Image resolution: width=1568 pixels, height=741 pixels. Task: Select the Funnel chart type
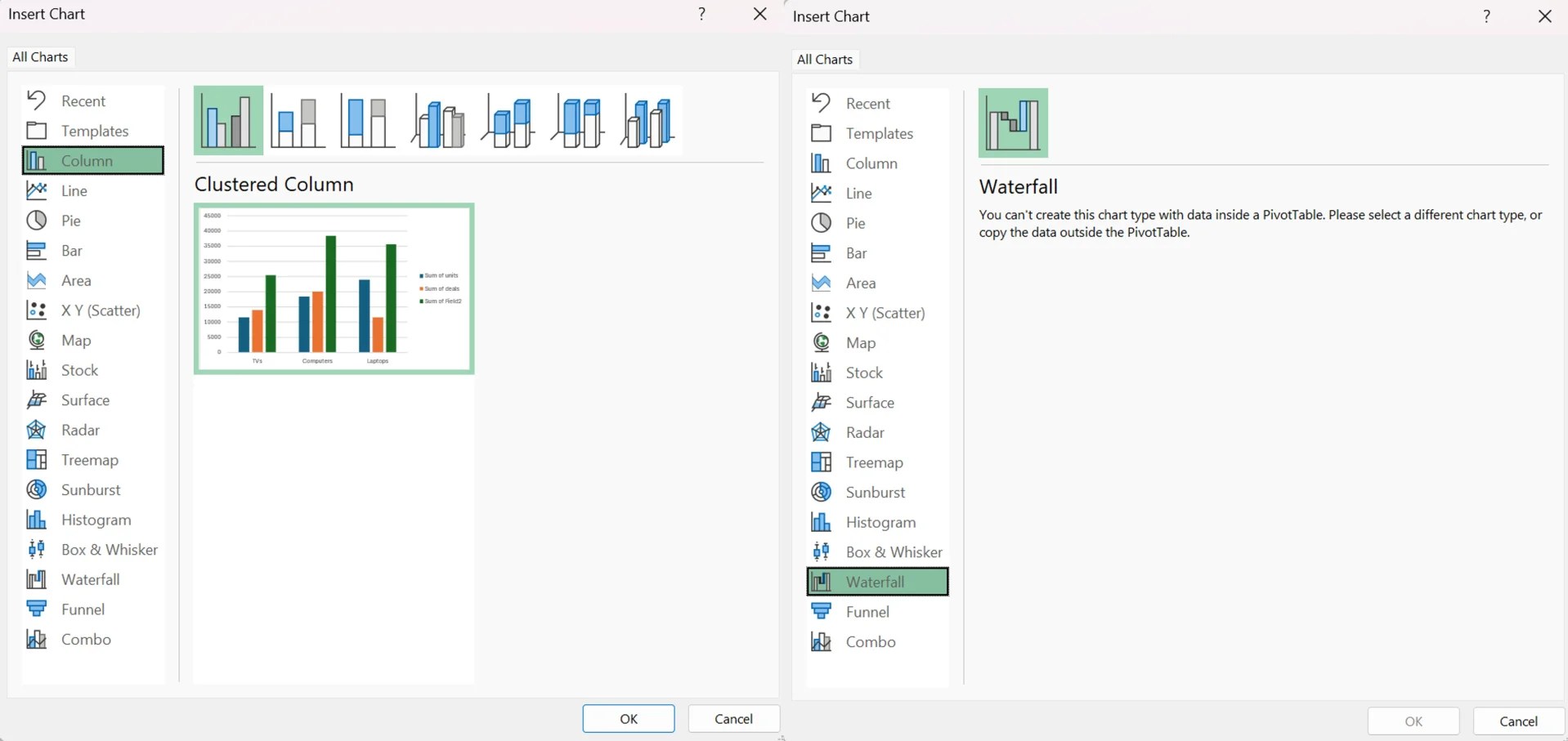(83, 609)
